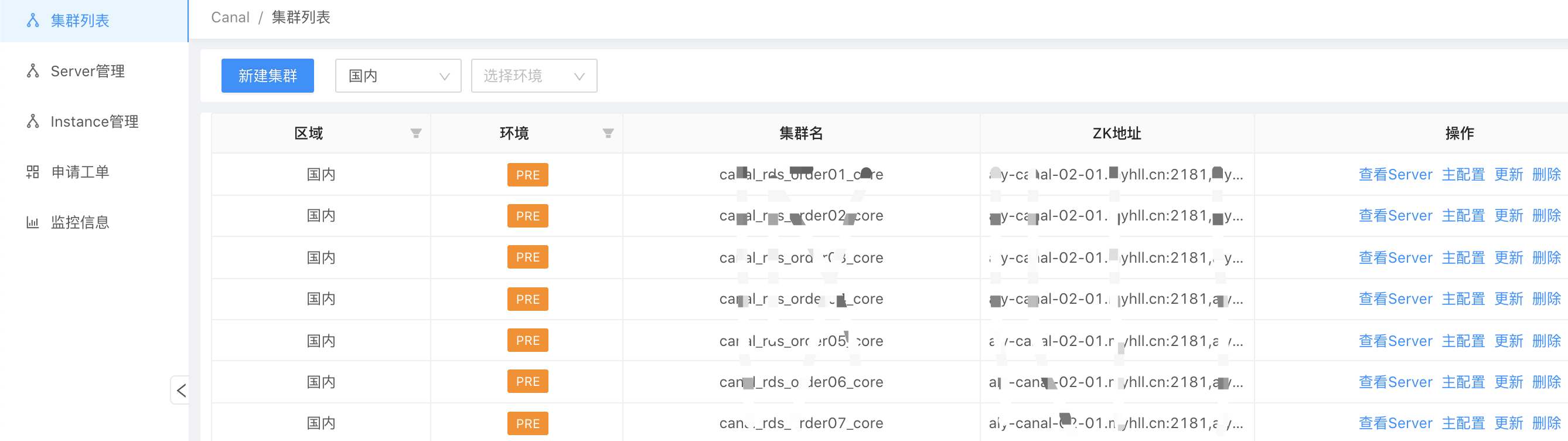Viewport: 1568px width, 441px height.
Task: Click the order02_core cluster name cell
Action: (x=801, y=216)
